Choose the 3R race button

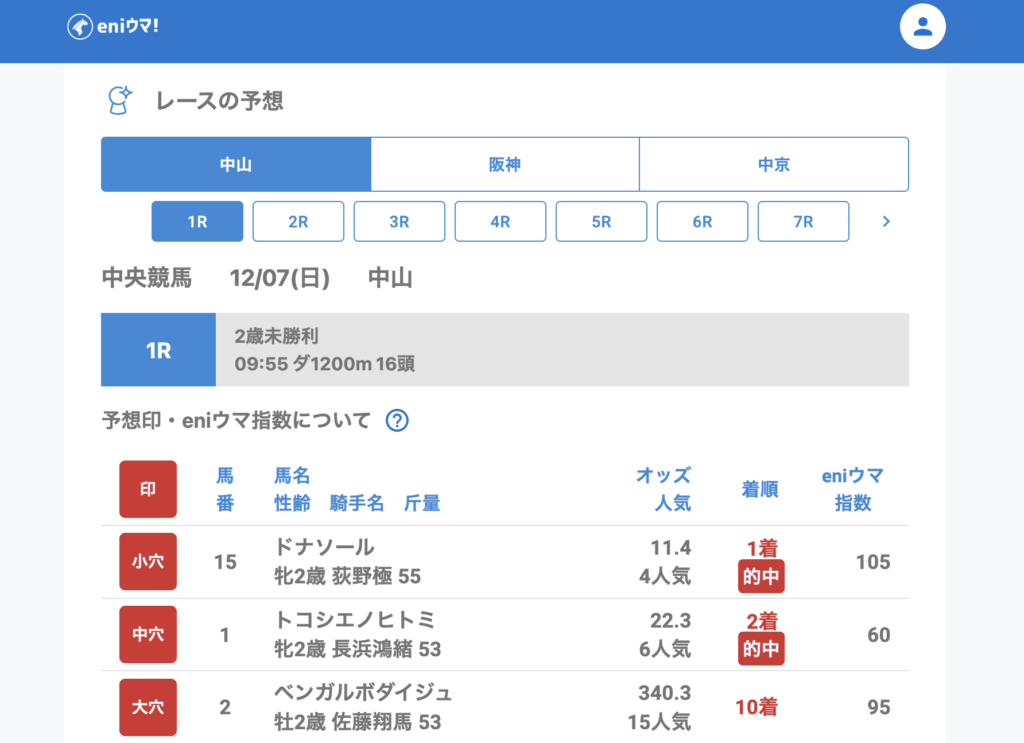point(399,222)
